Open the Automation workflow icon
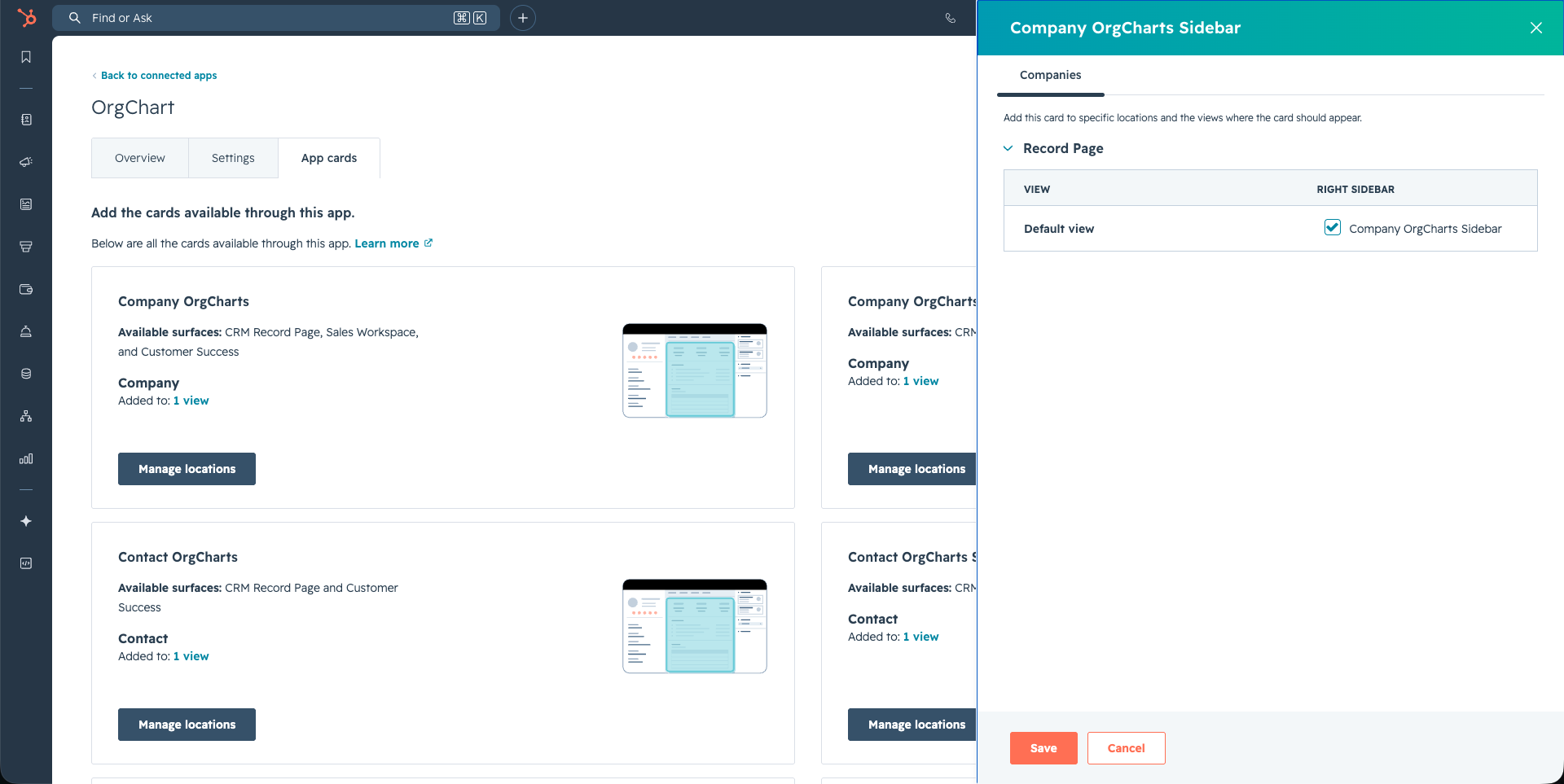The image size is (1564, 784). pos(26,416)
